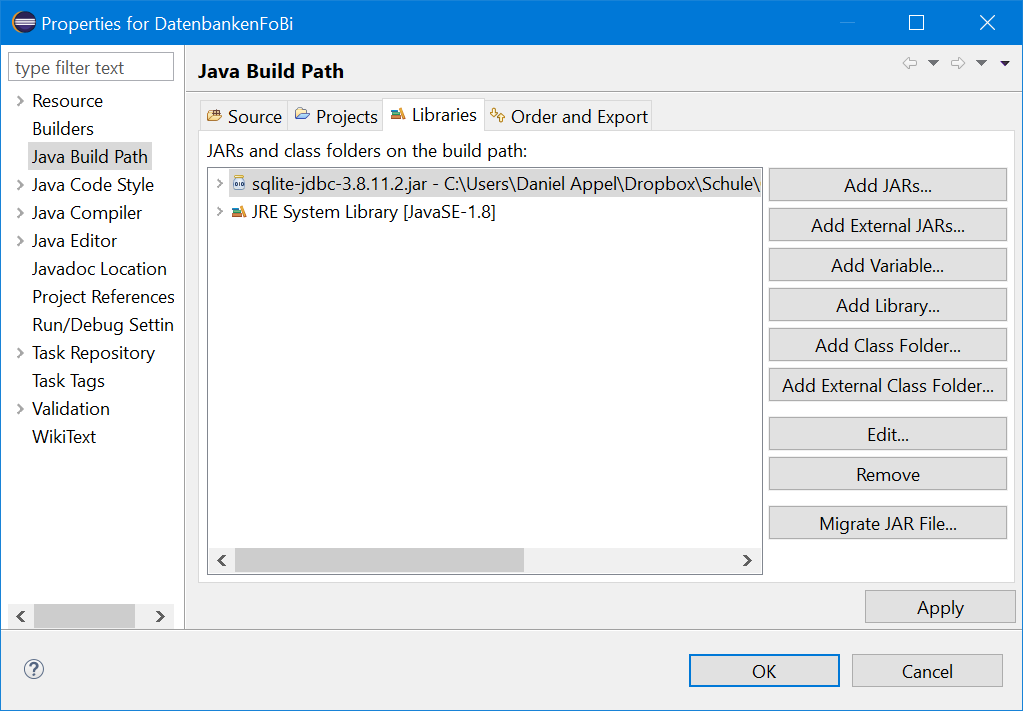This screenshot has width=1023, height=711.
Task: Click the back navigation arrow icon
Action: pyautogui.click(x=909, y=63)
